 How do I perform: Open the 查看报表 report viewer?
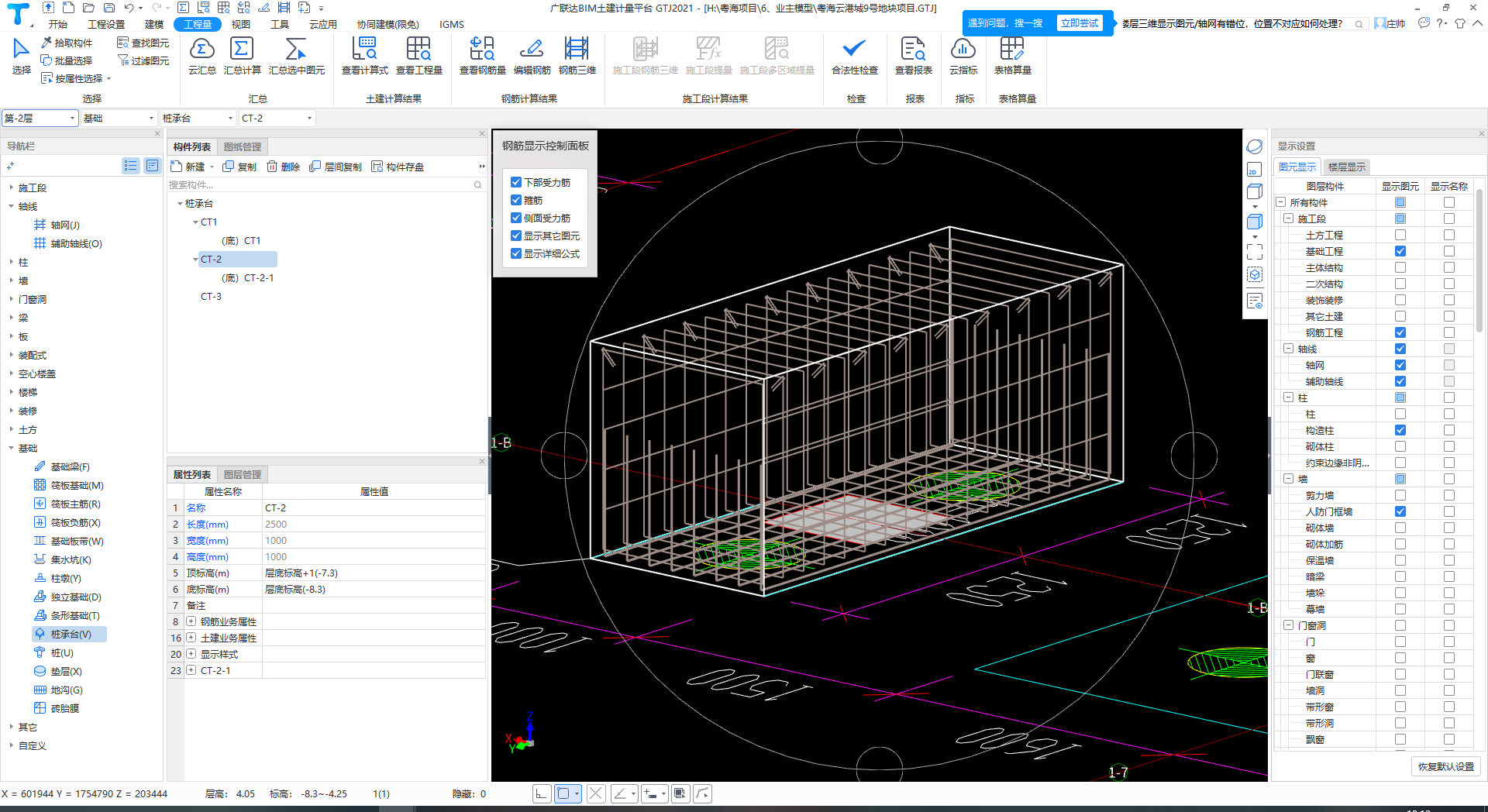coord(913,56)
